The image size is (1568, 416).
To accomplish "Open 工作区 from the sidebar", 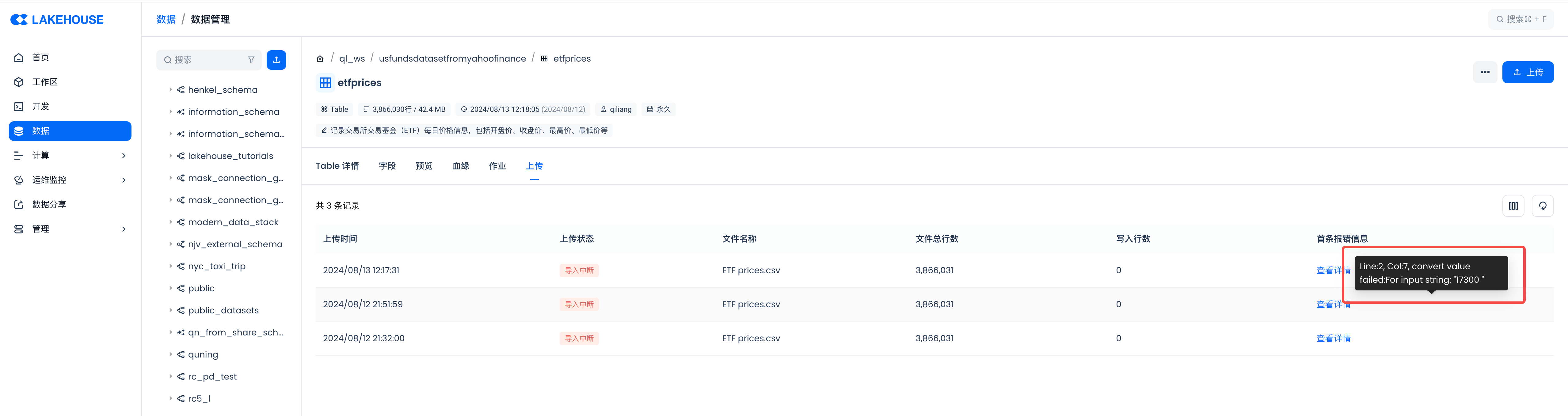I will tap(44, 82).
